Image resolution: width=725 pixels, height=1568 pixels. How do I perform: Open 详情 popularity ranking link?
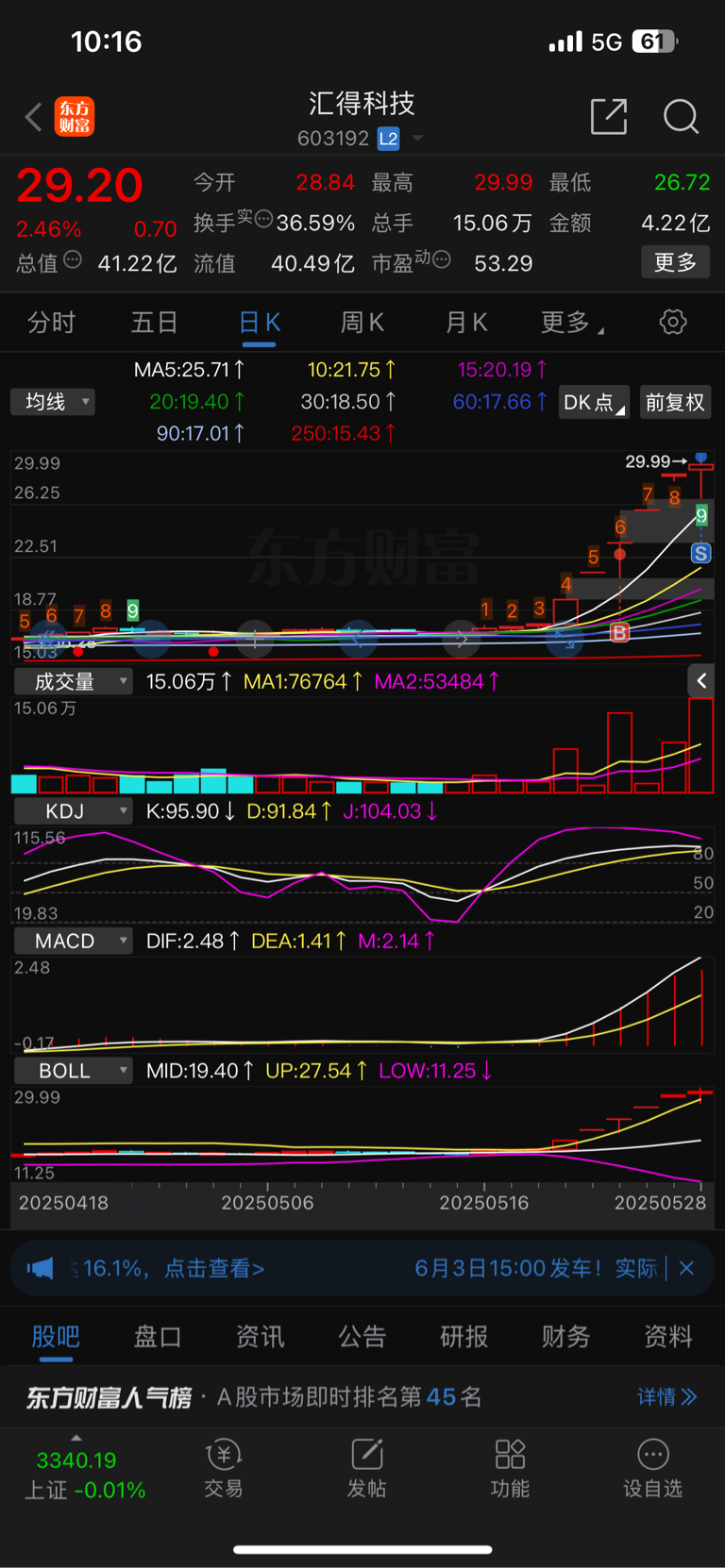click(666, 1396)
